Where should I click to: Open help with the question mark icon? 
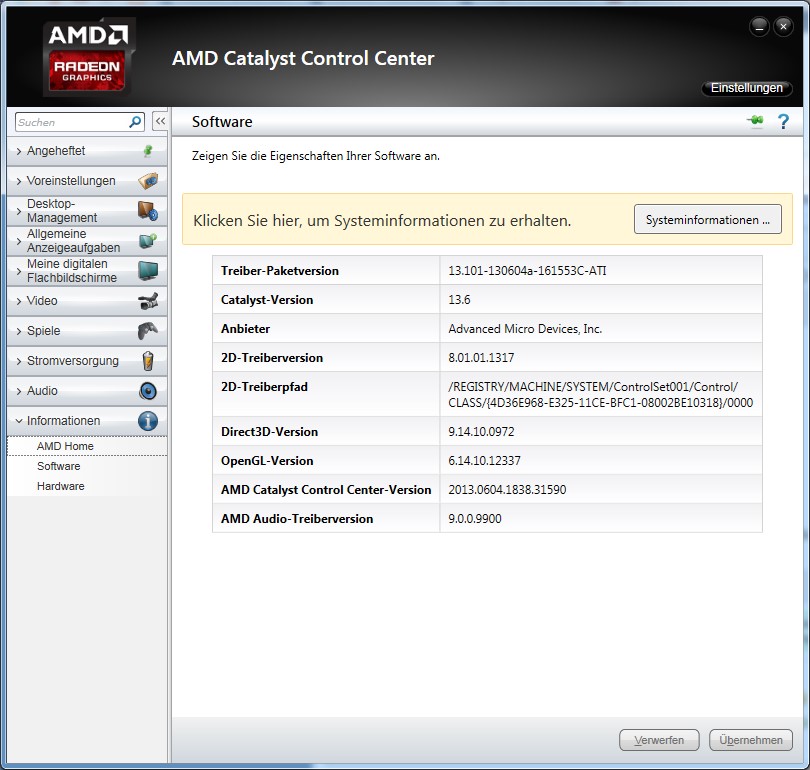click(783, 121)
